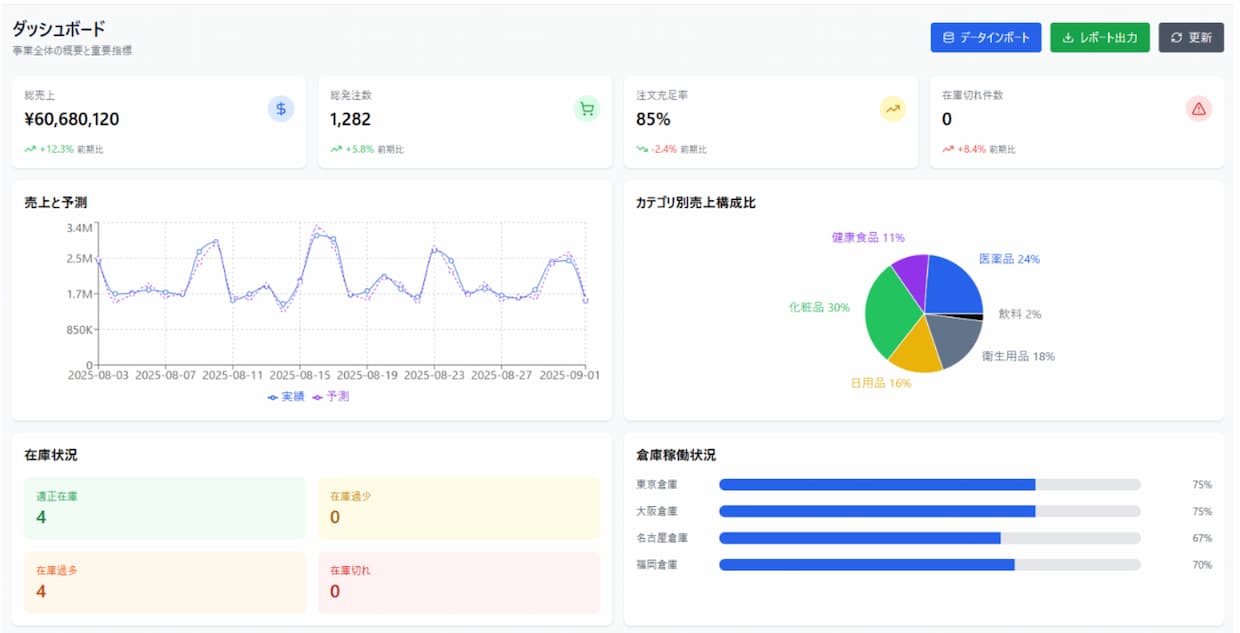Refresh dashboard with 更新 button

(1191, 38)
